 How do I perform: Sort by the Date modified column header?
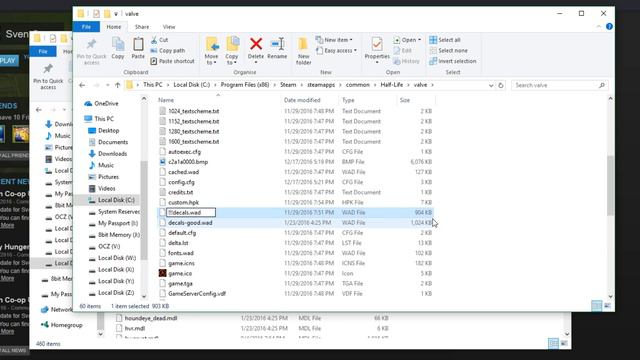[x=302, y=100]
